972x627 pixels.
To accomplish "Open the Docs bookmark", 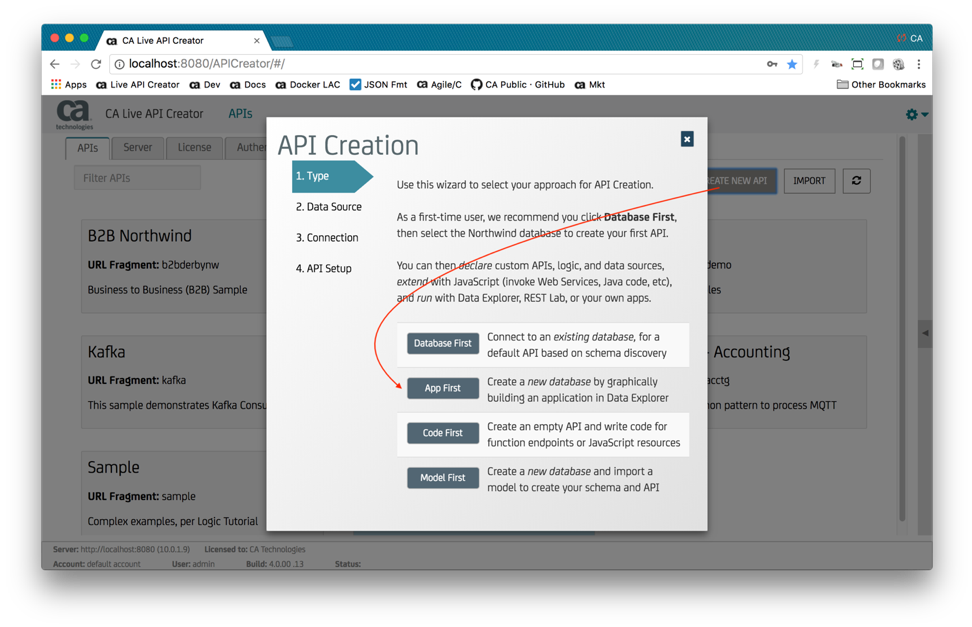I will point(247,84).
